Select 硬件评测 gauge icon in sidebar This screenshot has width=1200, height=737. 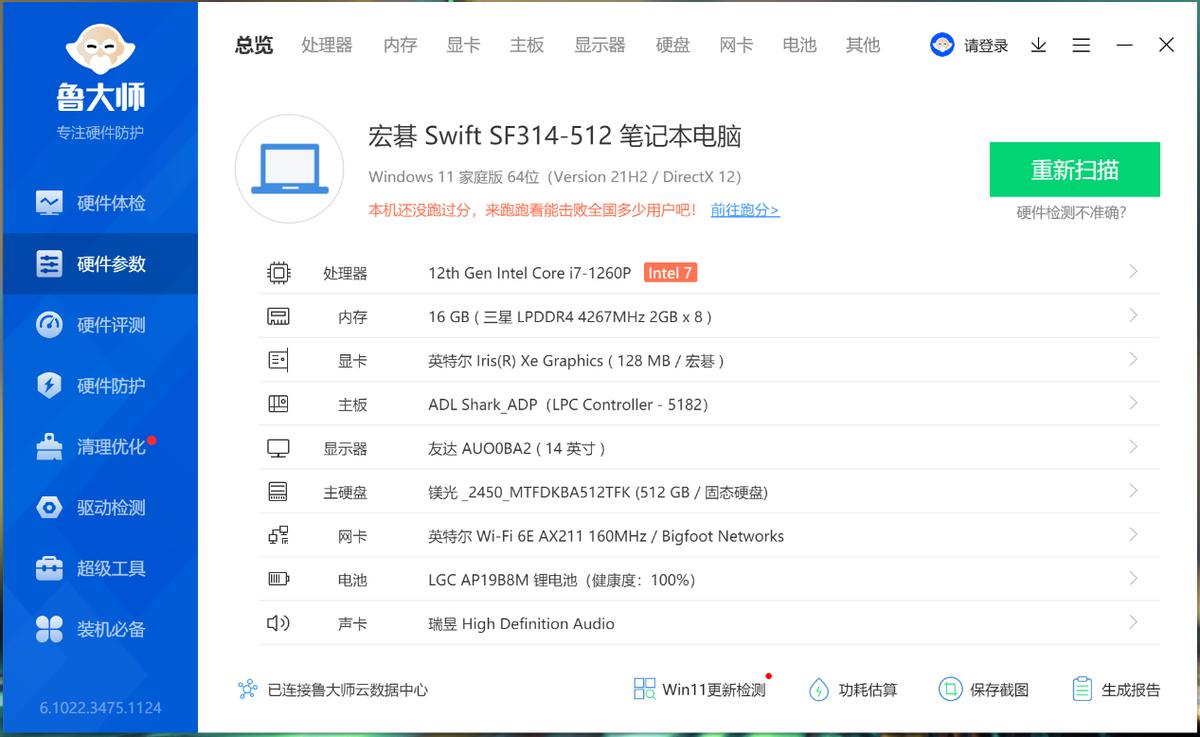point(49,325)
